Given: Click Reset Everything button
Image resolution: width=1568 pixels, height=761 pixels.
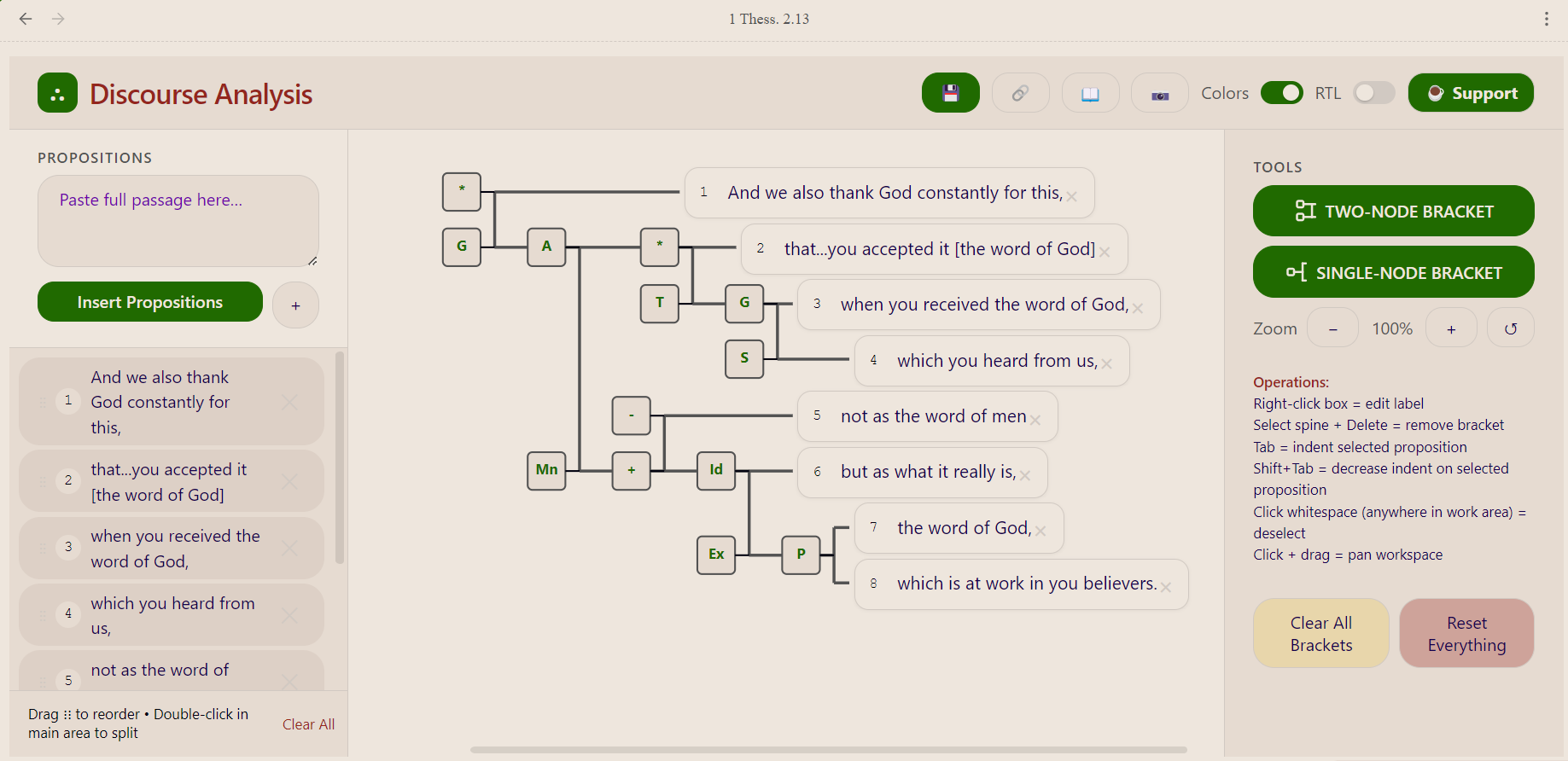Looking at the screenshot, I should (x=1466, y=633).
